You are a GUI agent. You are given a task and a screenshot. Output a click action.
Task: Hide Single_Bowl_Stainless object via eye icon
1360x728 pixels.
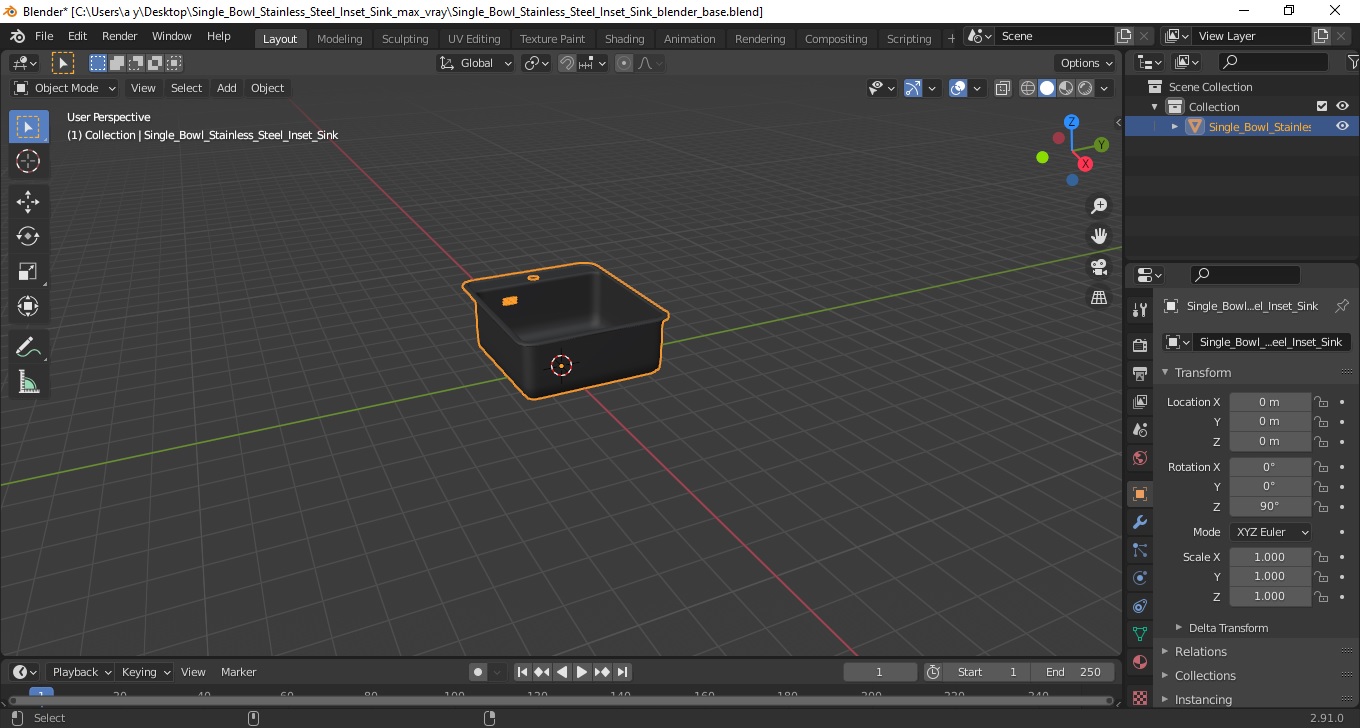(1342, 126)
